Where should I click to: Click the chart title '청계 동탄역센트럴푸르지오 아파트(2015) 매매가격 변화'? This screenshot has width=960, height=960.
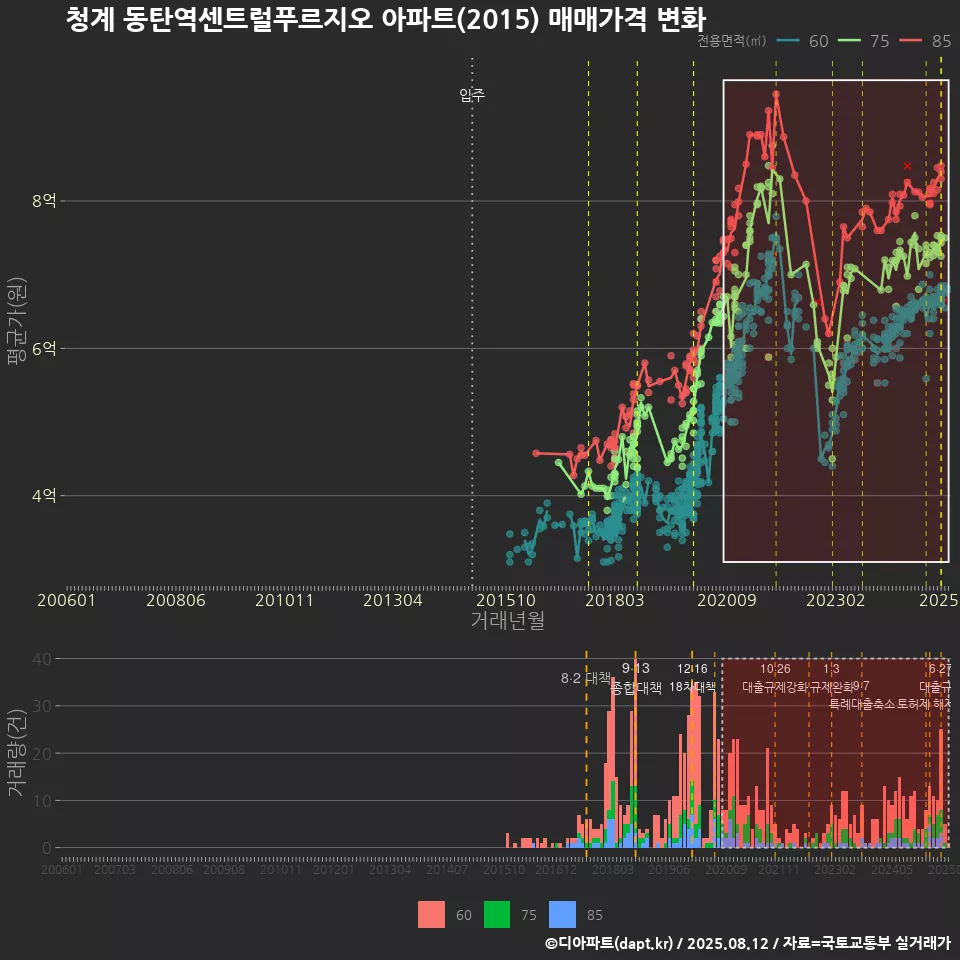386,20
